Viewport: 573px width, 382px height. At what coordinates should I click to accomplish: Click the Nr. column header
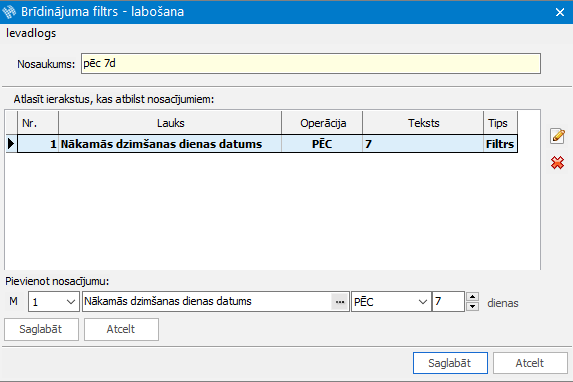[x=38, y=123]
